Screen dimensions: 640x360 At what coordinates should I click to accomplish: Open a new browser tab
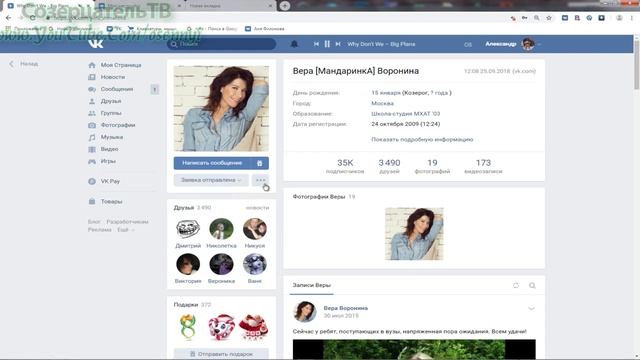[x=285, y=6]
